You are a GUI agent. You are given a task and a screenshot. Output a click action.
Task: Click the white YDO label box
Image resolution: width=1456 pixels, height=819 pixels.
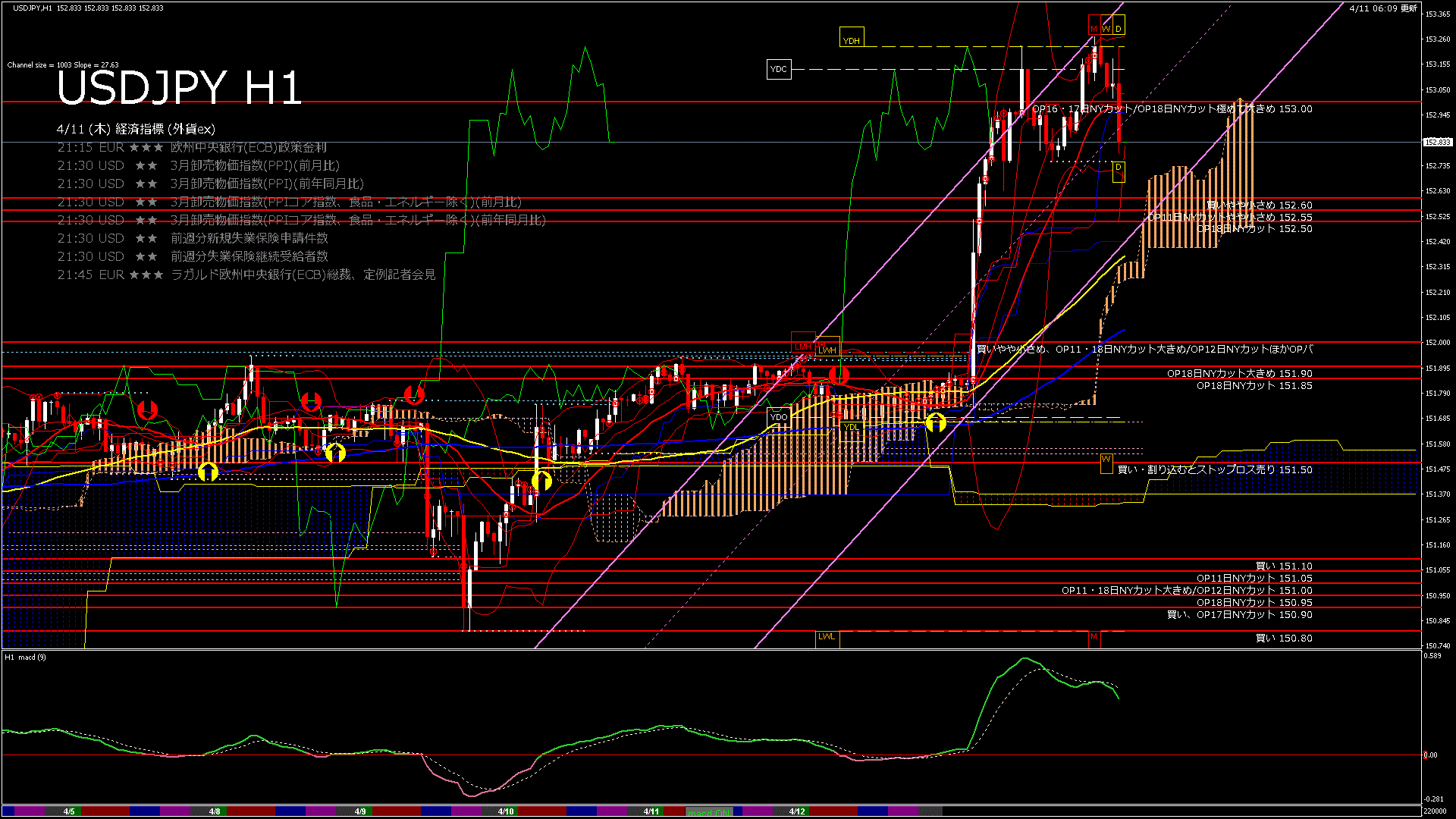pos(779,417)
